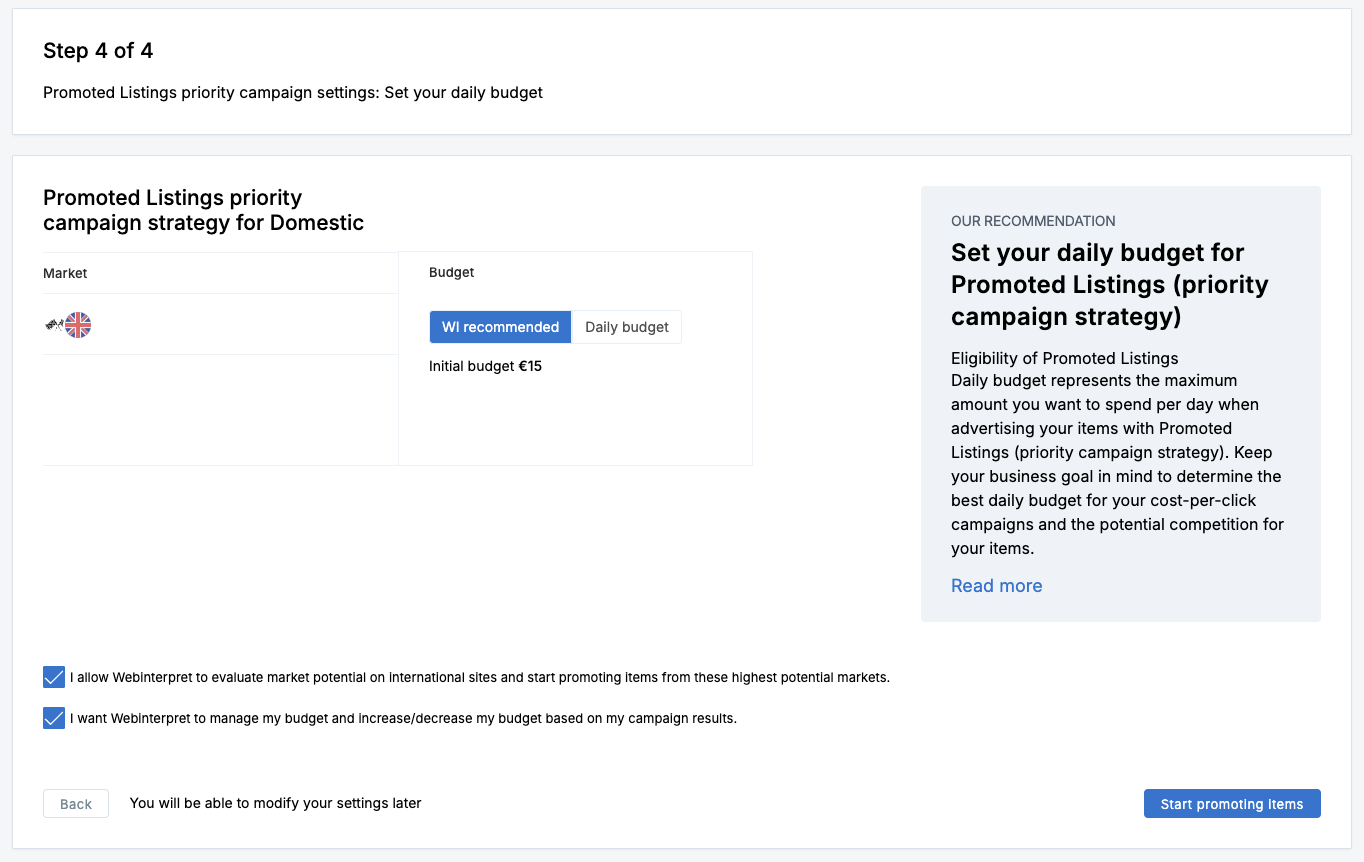
Task: Switch to the Daily budget option
Action: [627, 327]
